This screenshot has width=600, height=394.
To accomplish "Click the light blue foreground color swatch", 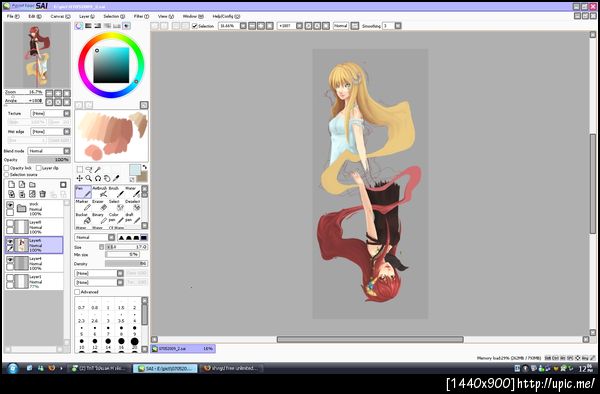I will (x=135, y=169).
